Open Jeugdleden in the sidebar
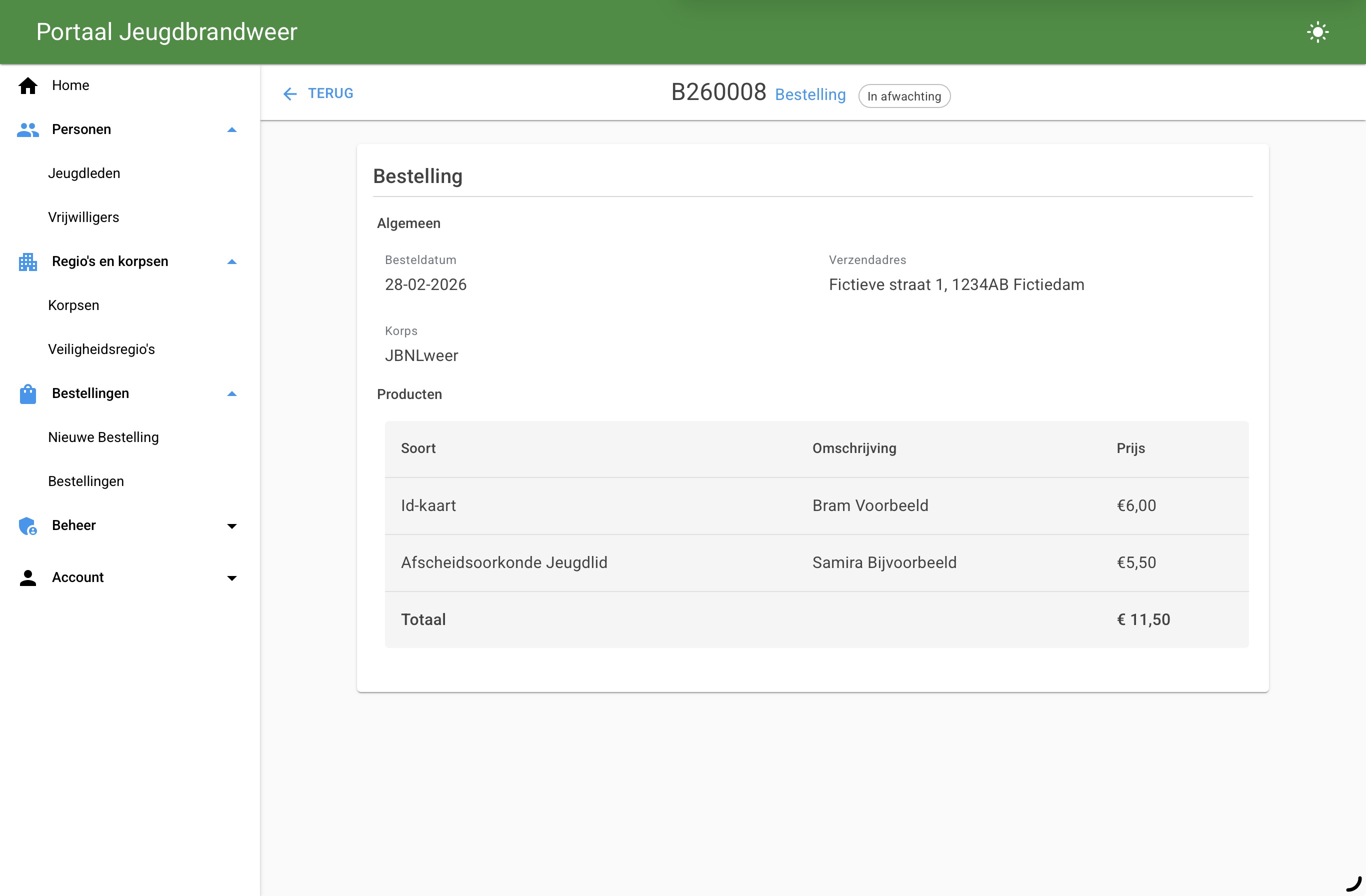The height and width of the screenshot is (896, 1366). coord(129,173)
